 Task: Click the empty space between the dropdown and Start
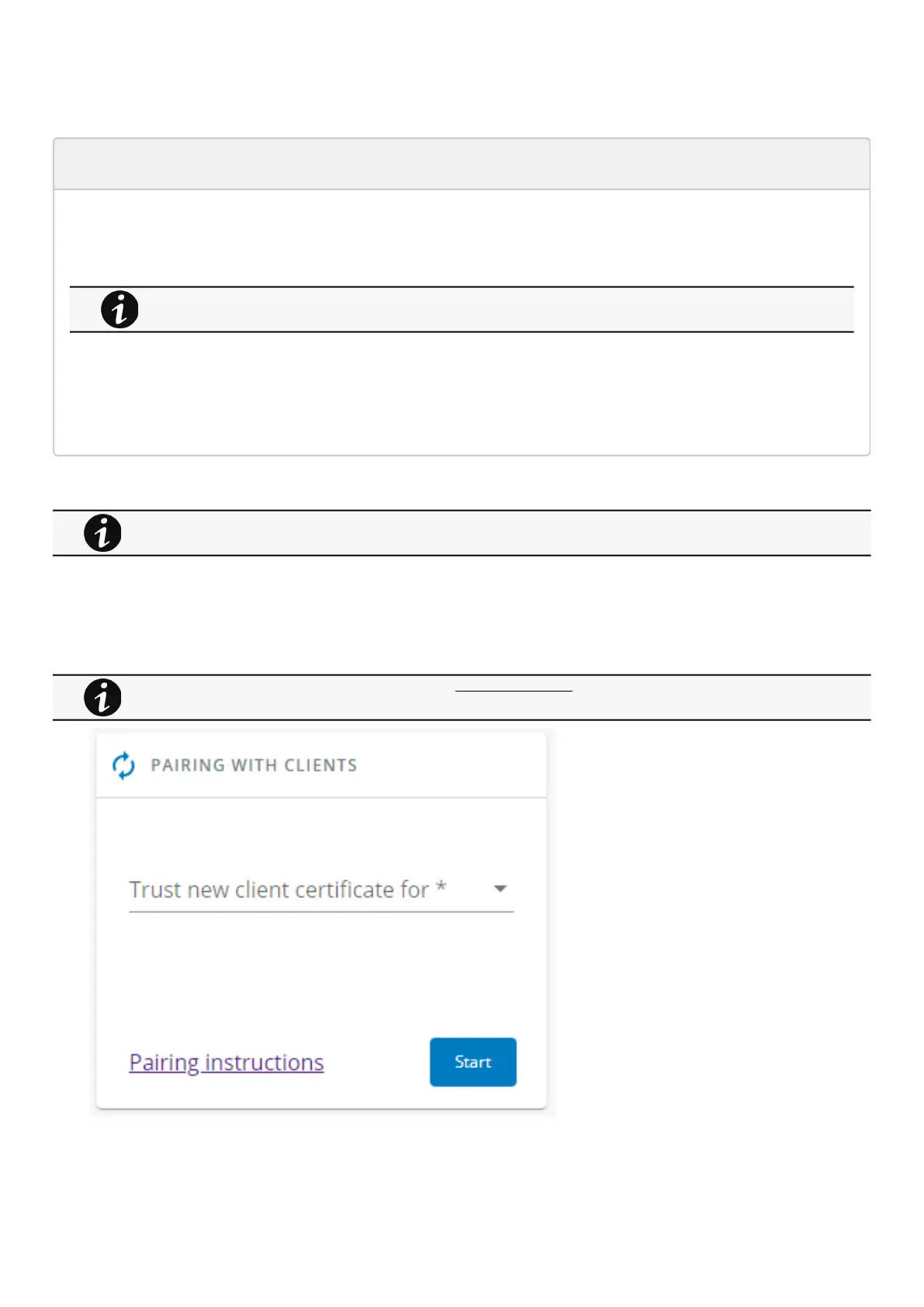pos(320,974)
